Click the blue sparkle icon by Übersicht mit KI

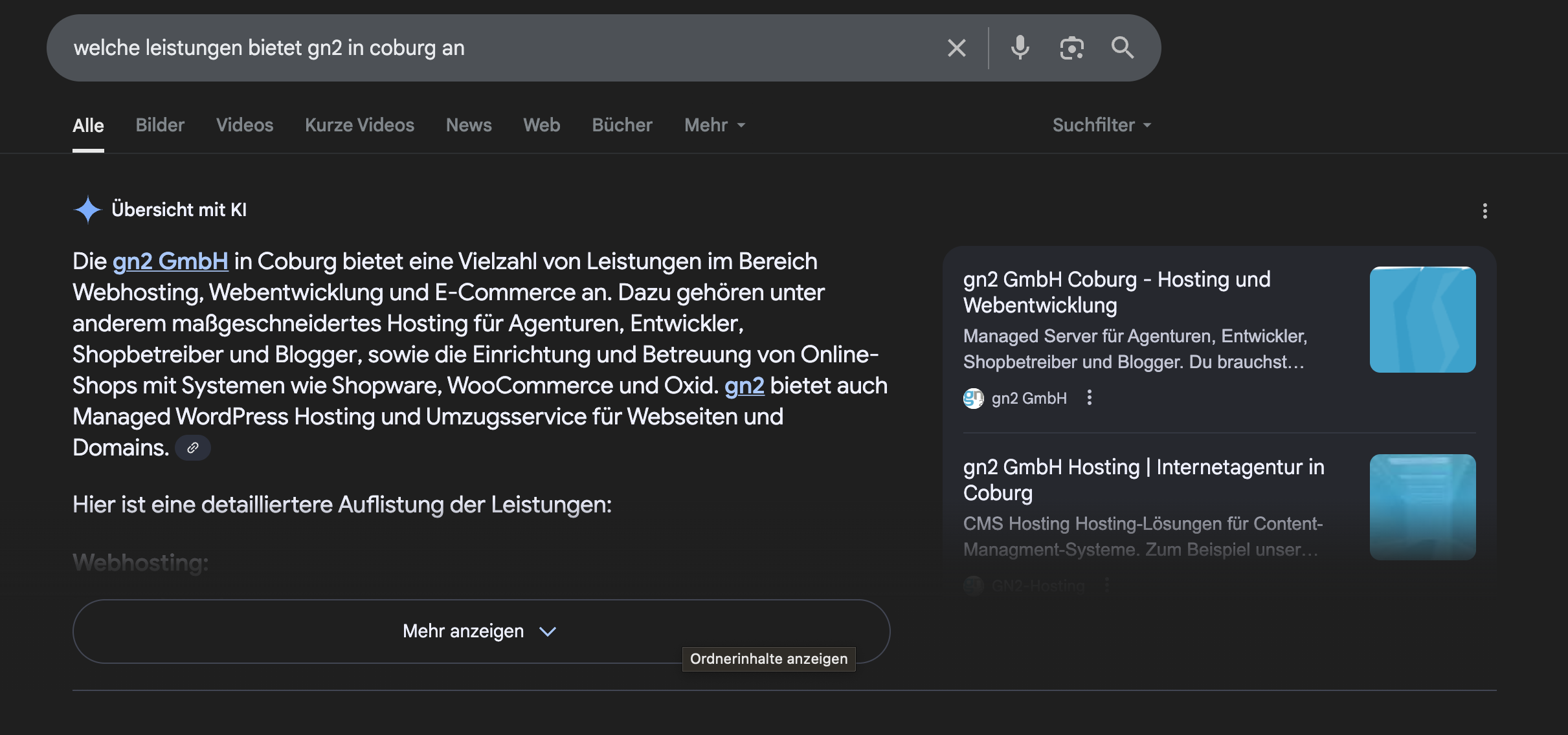pos(88,210)
